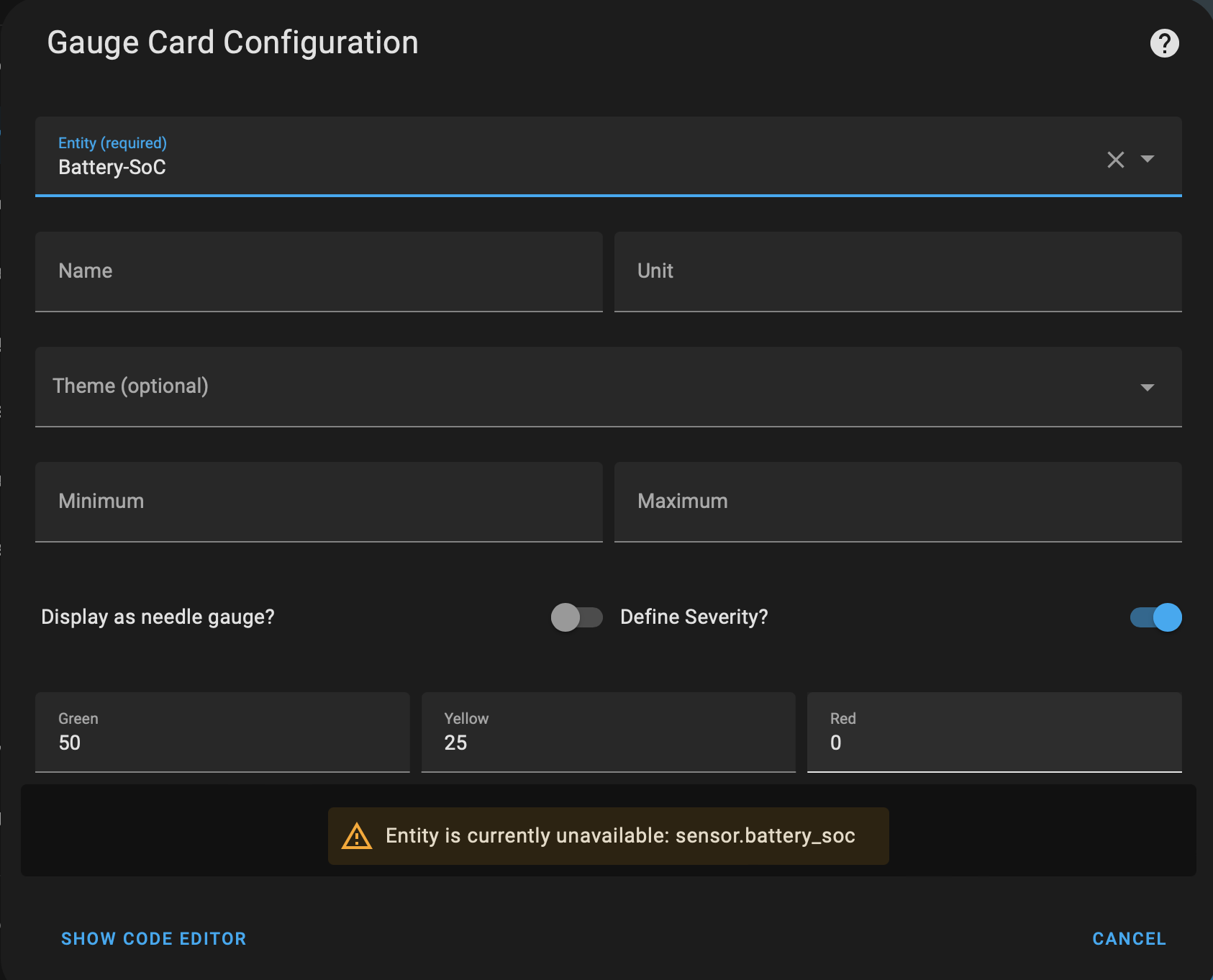Image resolution: width=1213 pixels, height=980 pixels.
Task: Click the Theme (optional) label text
Action: pyautogui.click(x=130, y=386)
